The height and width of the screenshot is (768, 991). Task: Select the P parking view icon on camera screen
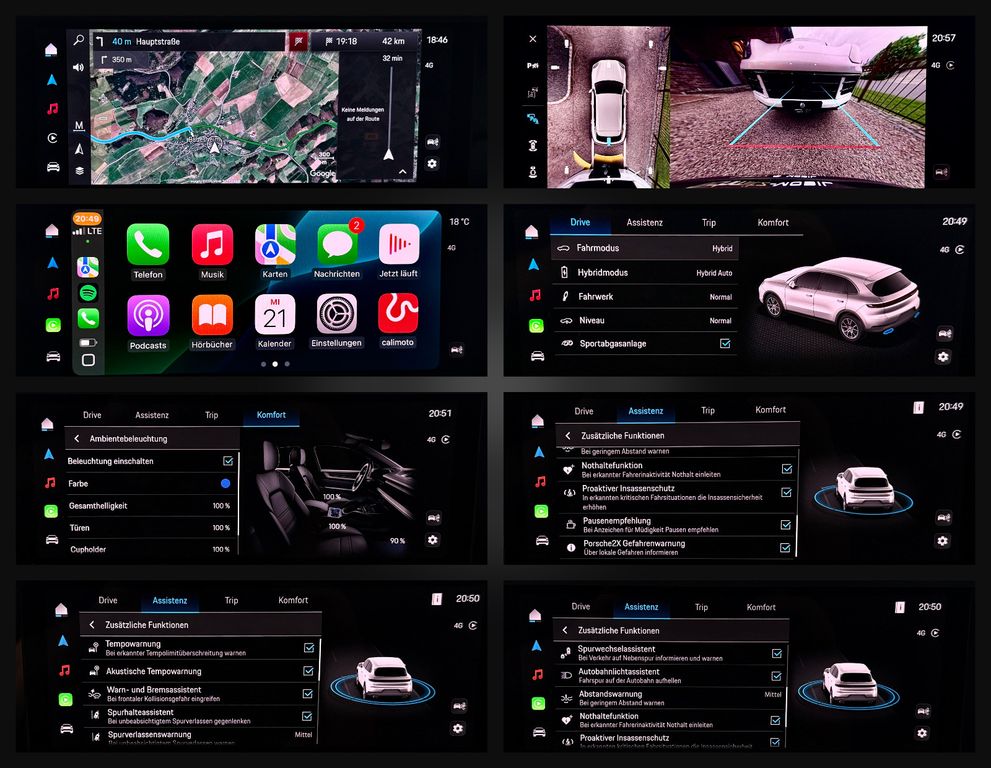[532, 65]
